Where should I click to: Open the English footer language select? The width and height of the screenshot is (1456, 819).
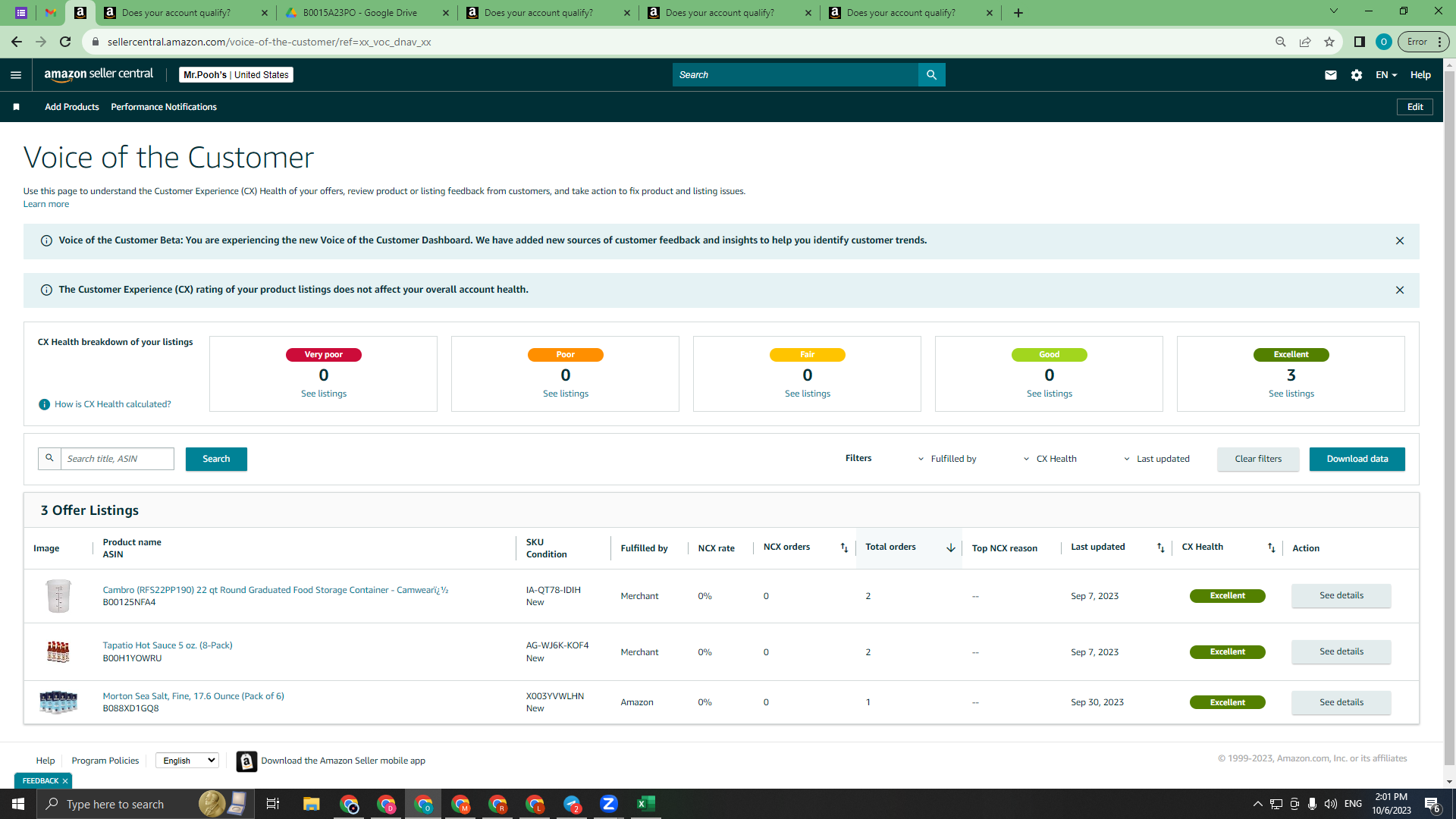pos(187,761)
